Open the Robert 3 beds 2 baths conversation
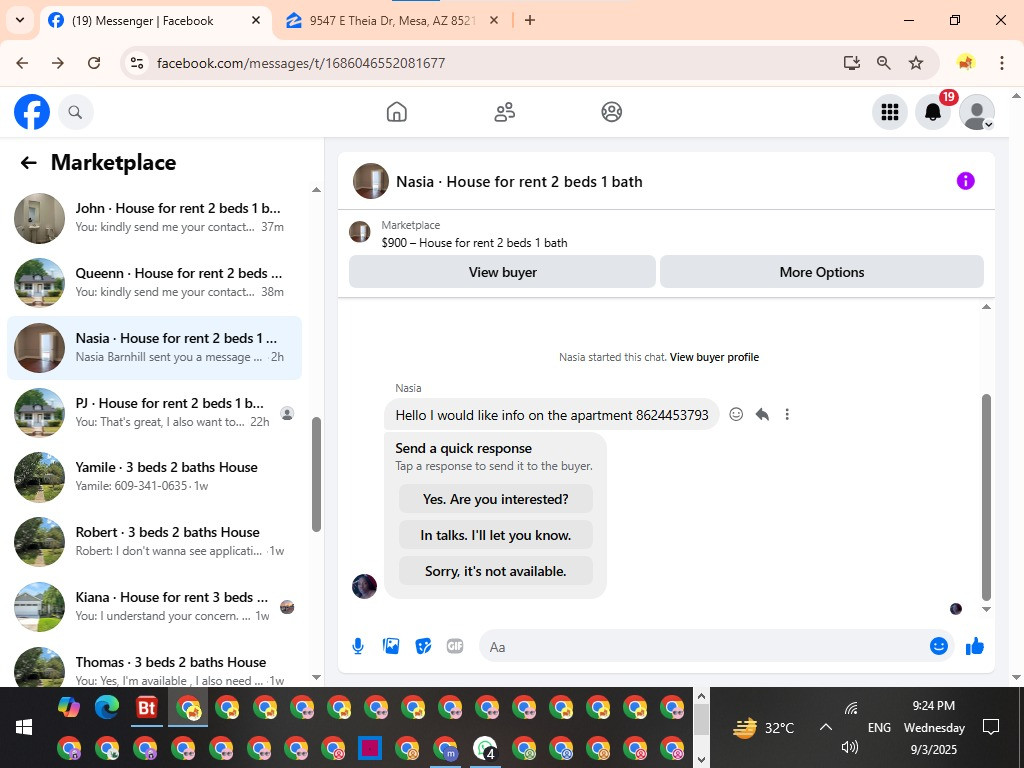Screen dimensions: 1024x768 coord(154,542)
